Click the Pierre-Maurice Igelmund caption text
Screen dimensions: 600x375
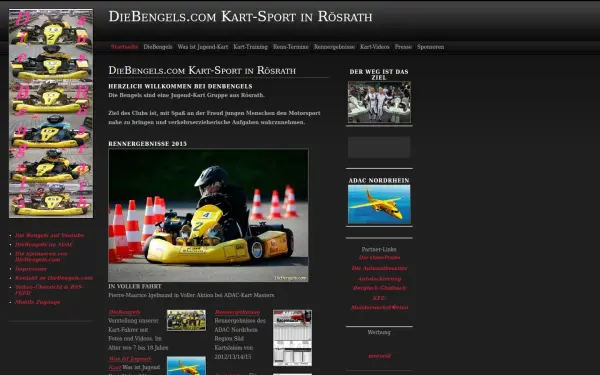point(191,295)
